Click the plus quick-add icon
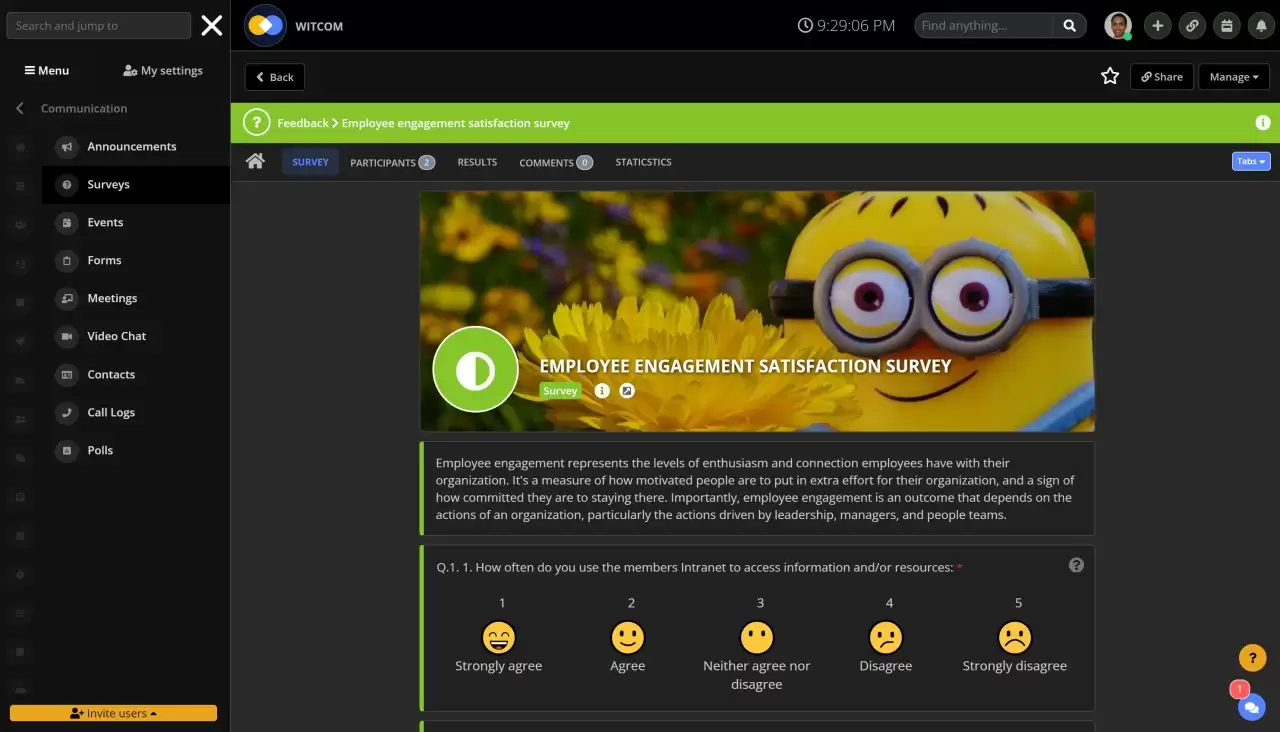 [x=1157, y=26]
